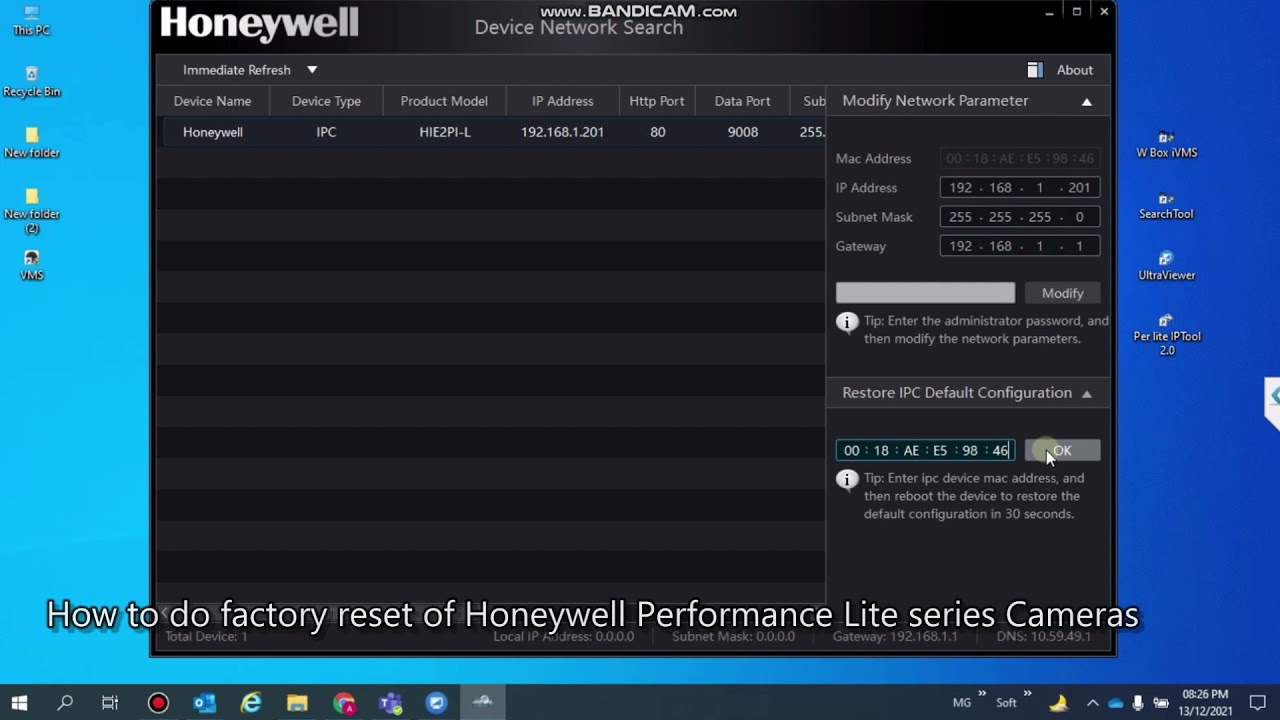The height and width of the screenshot is (720, 1280).
Task: Select the UltraViewer desktop shortcut
Action: (x=1166, y=266)
